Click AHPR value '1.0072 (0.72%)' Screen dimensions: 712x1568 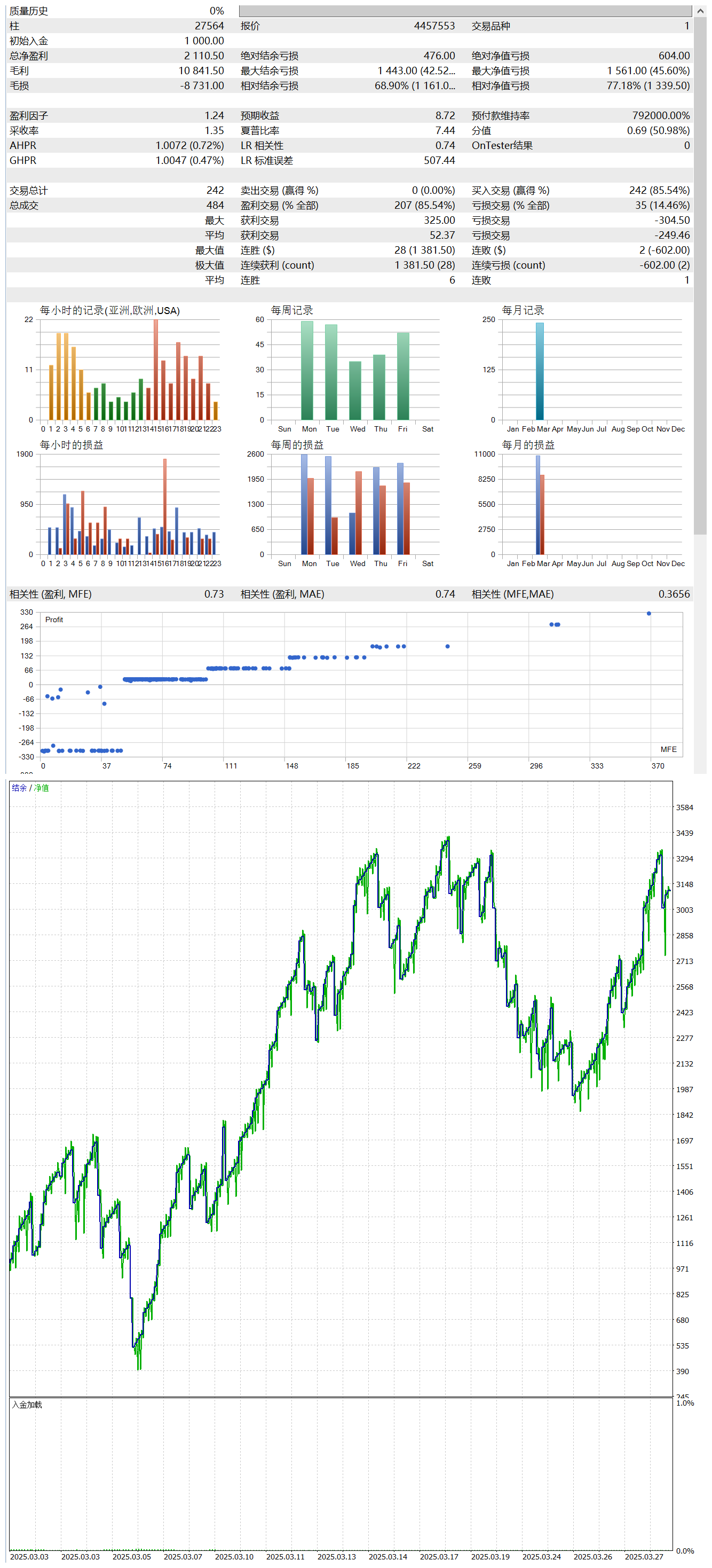189,145
